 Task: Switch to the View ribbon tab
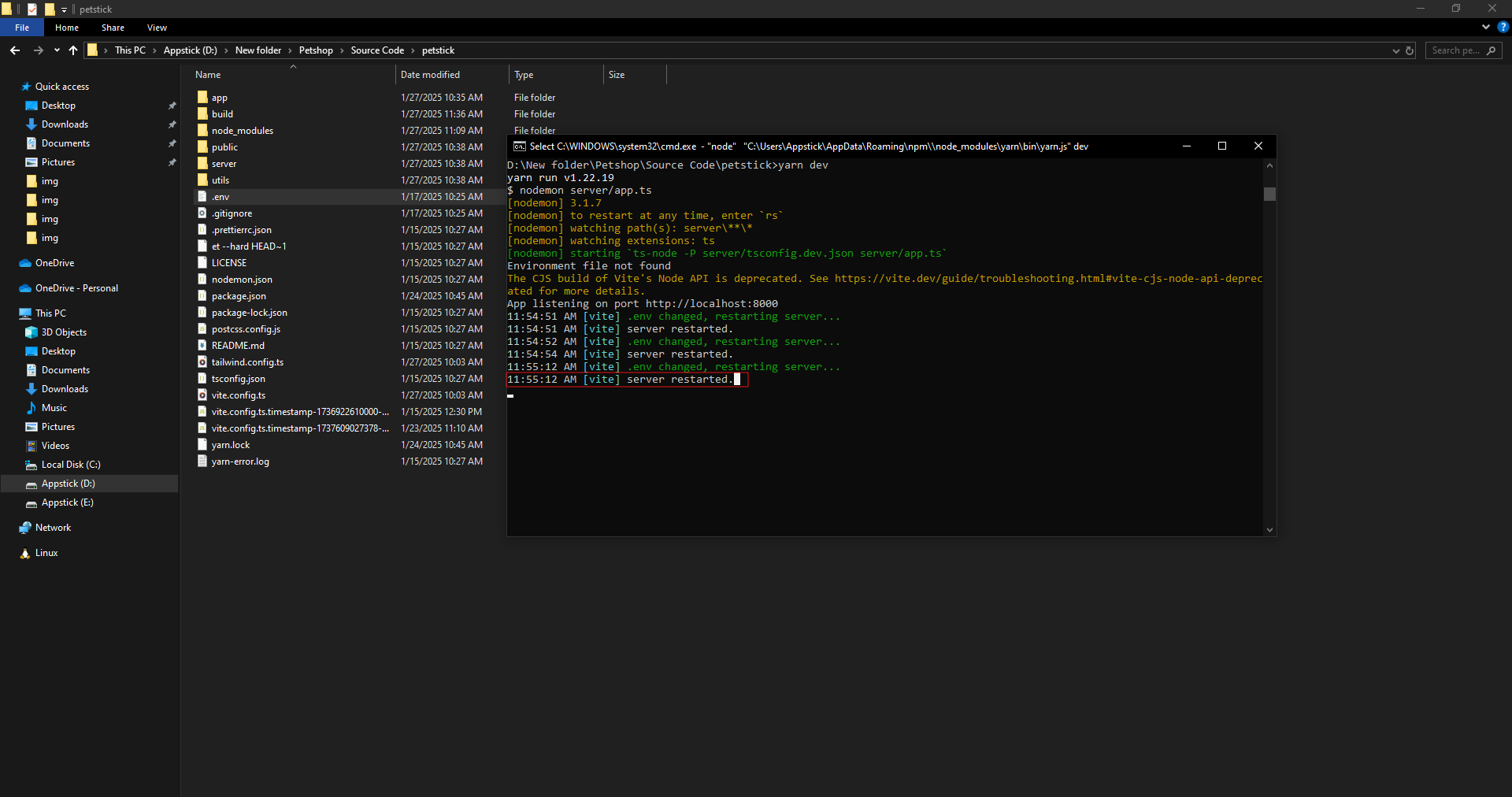tap(157, 28)
